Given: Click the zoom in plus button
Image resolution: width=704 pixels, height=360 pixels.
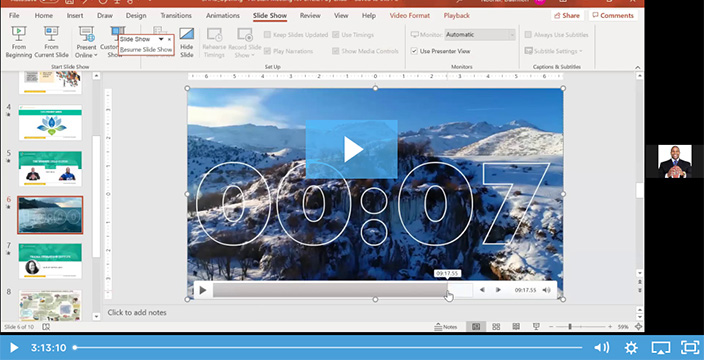Looking at the screenshot, I should pos(610,327).
